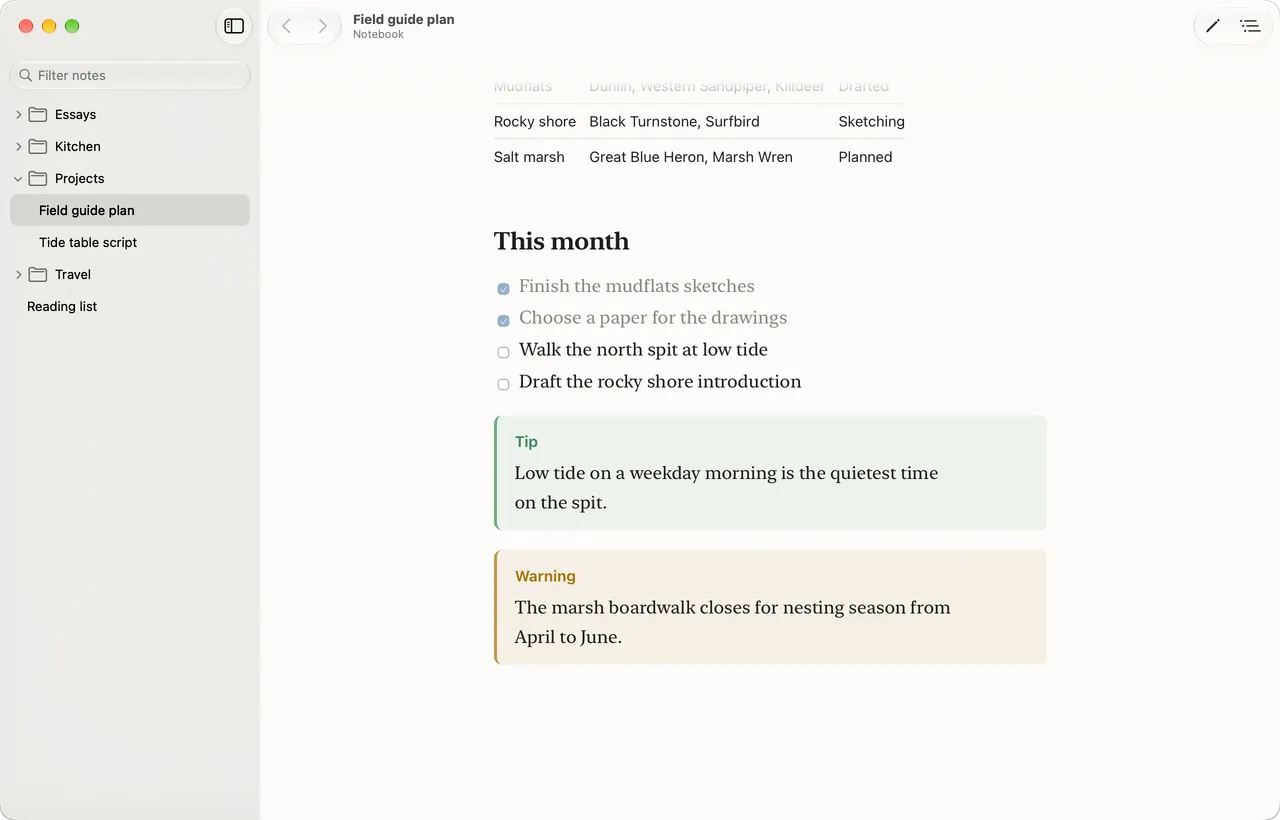Image resolution: width=1280 pixels, height=820 pixels.
Task: Go back with the left arrow
Action: coord(287,26)
